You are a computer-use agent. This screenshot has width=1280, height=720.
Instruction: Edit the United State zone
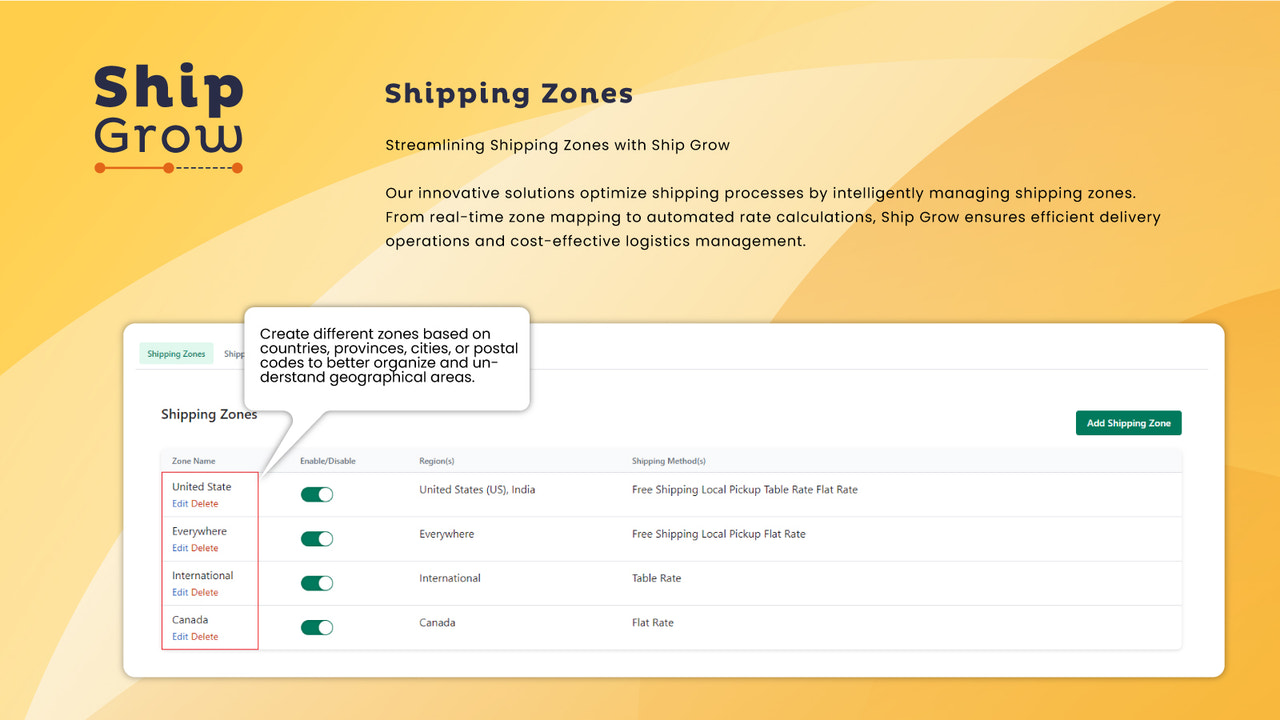coord(181,503)
